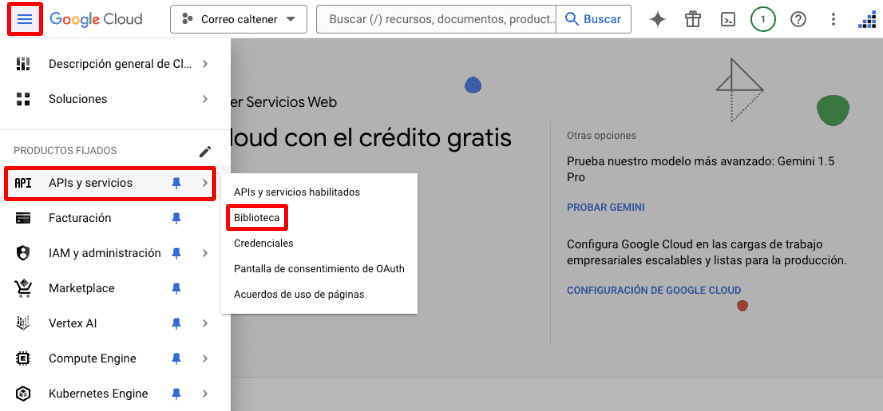
Task: Open the help question mark icon
Action: click(798, 19)
